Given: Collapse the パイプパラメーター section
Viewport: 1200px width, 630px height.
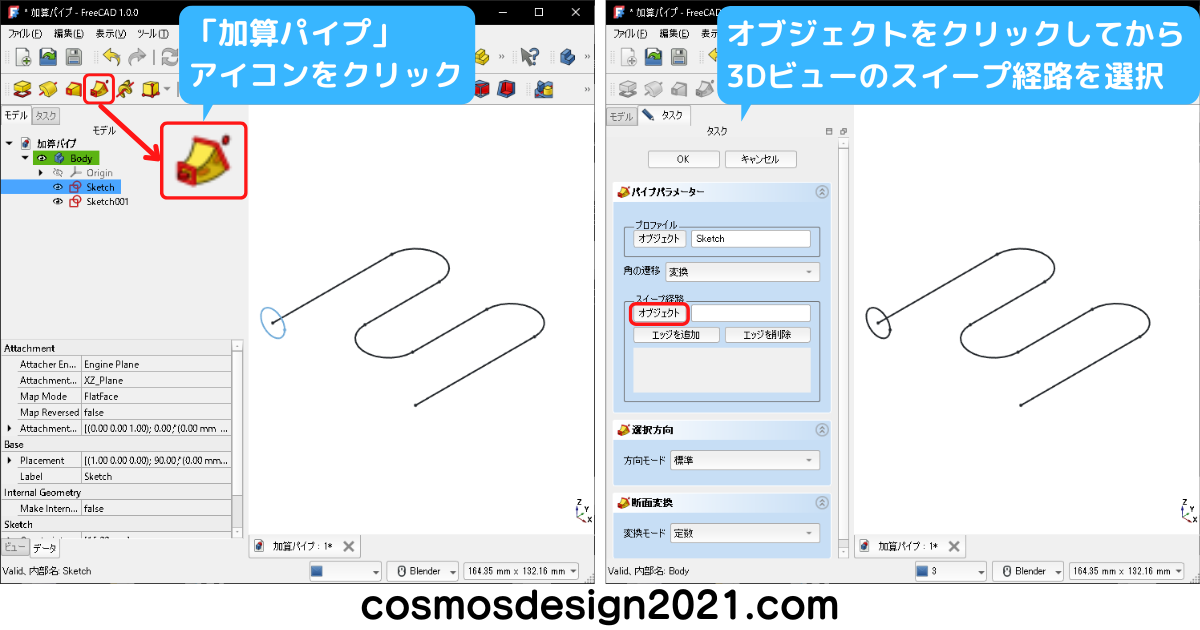Looking at the screenshot, I should [x=822, y=191].
